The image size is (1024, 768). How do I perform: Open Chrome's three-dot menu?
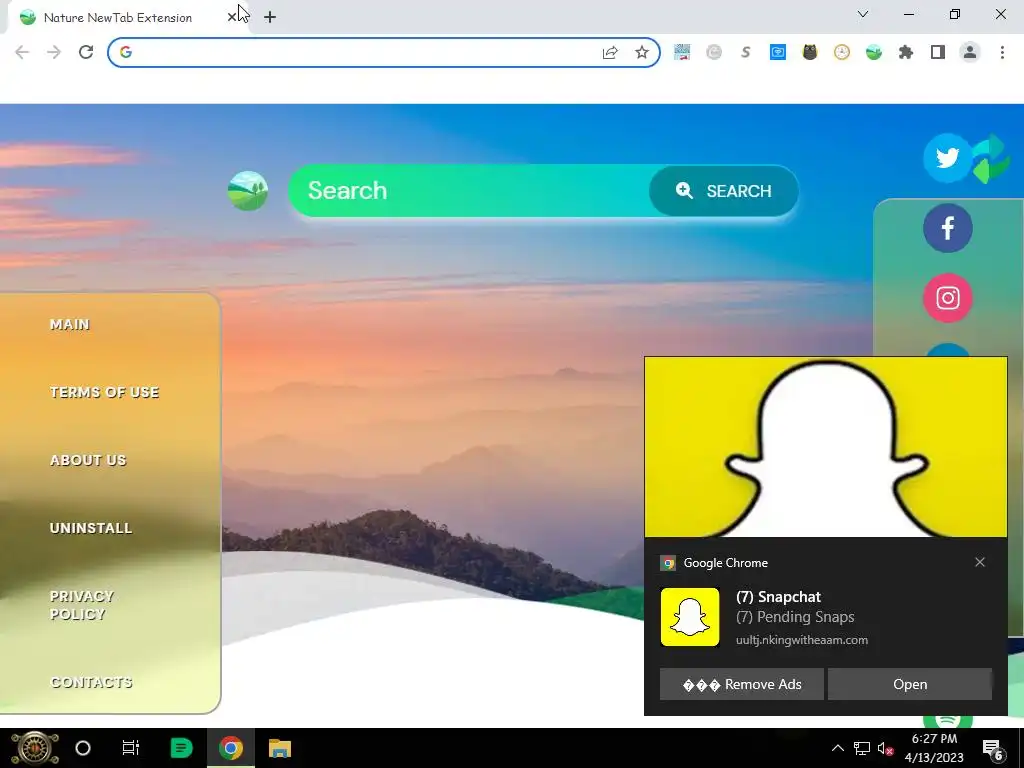point(1002,52)
